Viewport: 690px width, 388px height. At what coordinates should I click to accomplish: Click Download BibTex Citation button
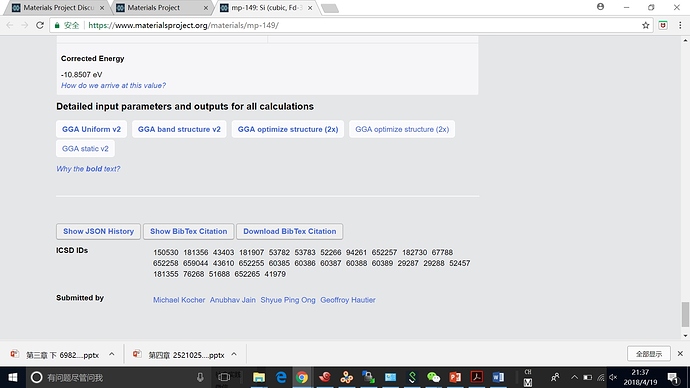[290, 231]
